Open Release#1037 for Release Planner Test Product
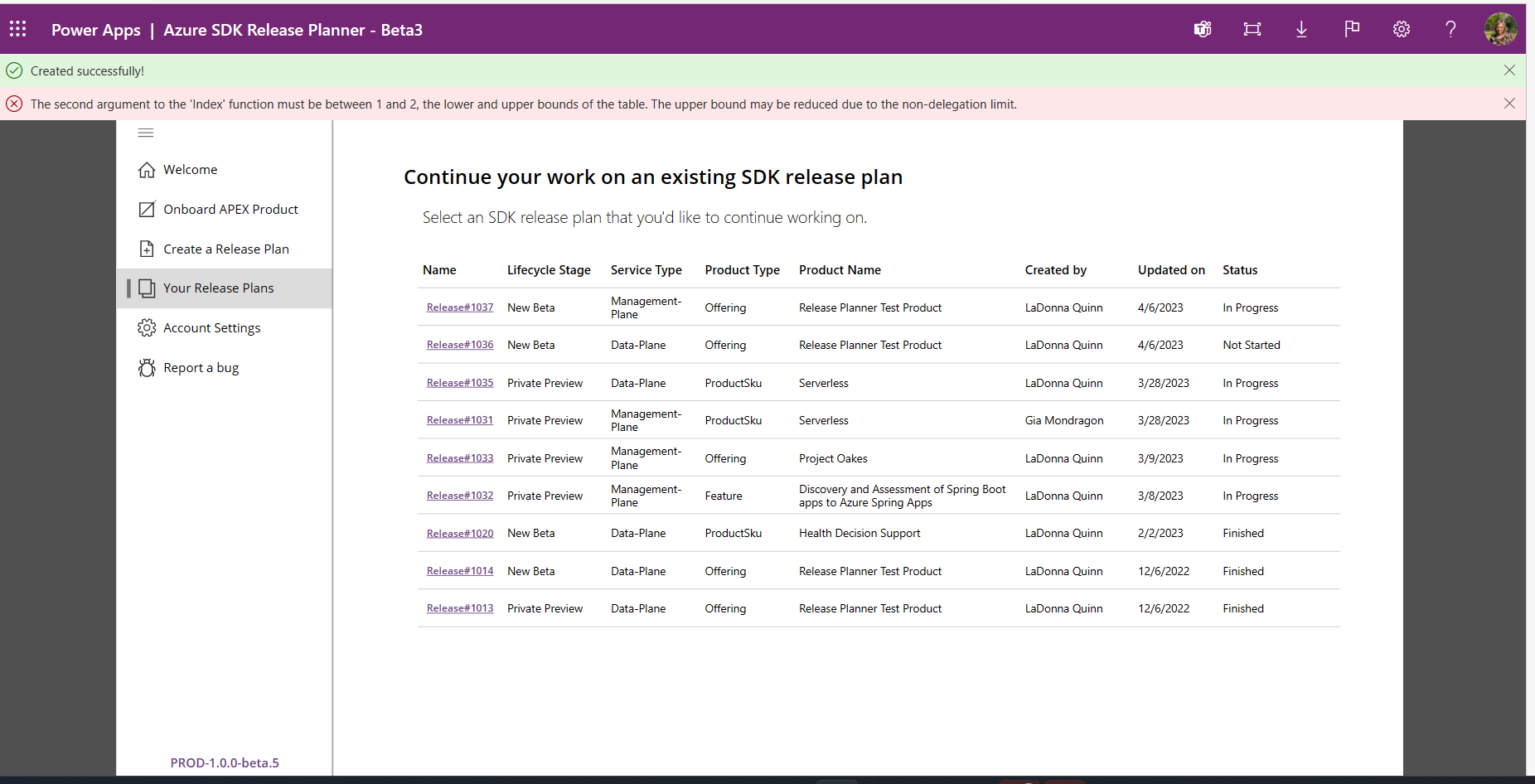The image size is (1535, 784). coord(459,307)
